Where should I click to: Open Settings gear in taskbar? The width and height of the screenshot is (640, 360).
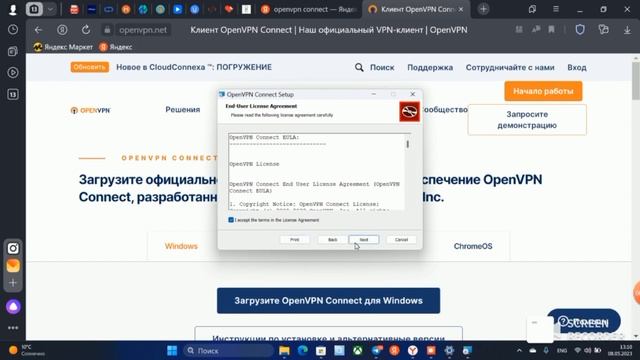pos(449,350)
